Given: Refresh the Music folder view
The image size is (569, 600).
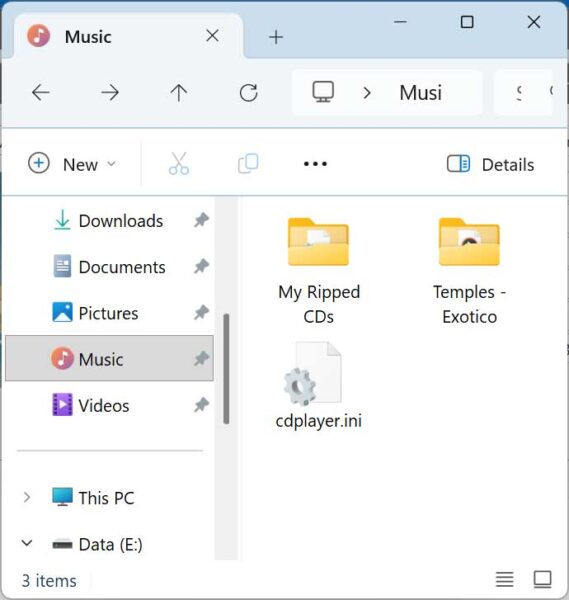Looking at the screenshot, I should click(248, 93).
